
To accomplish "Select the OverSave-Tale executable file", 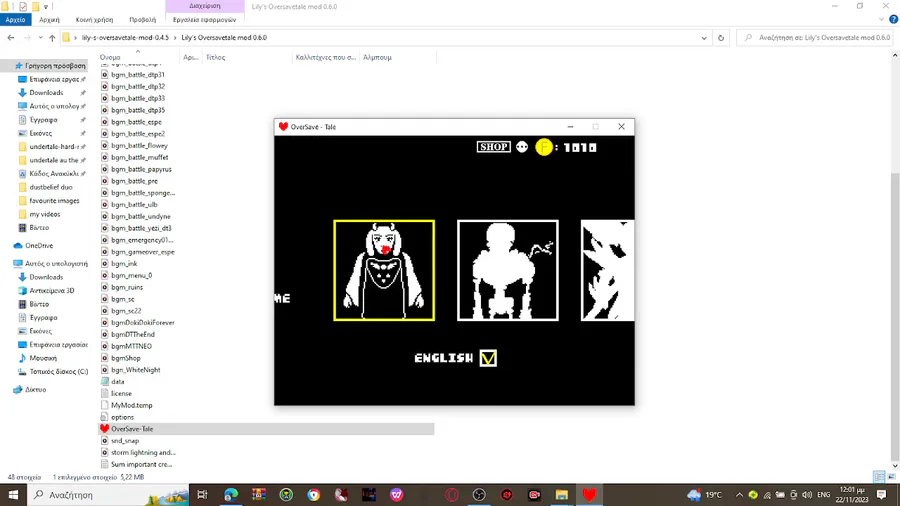I will point(266,429).
